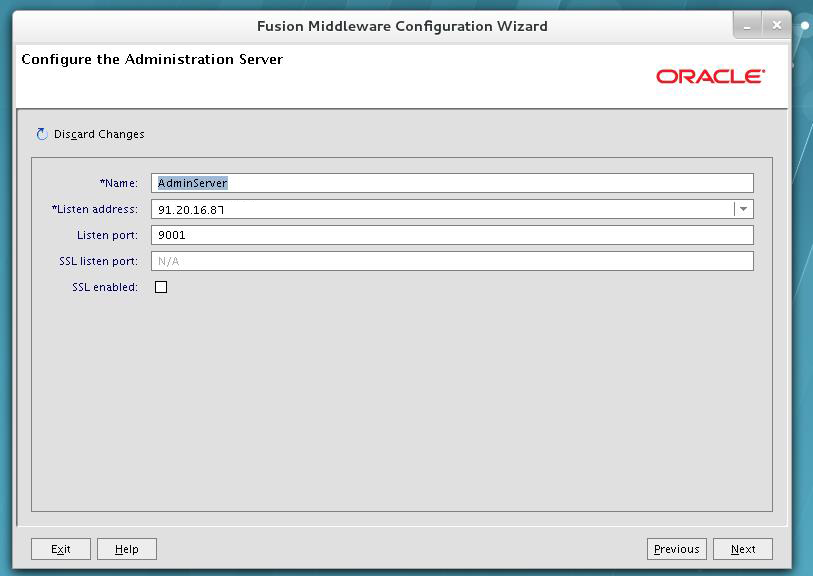Click the Configure the Administration Server heading
The height and width of the screenshot is (576, 813).
click(x=152, y=59)
